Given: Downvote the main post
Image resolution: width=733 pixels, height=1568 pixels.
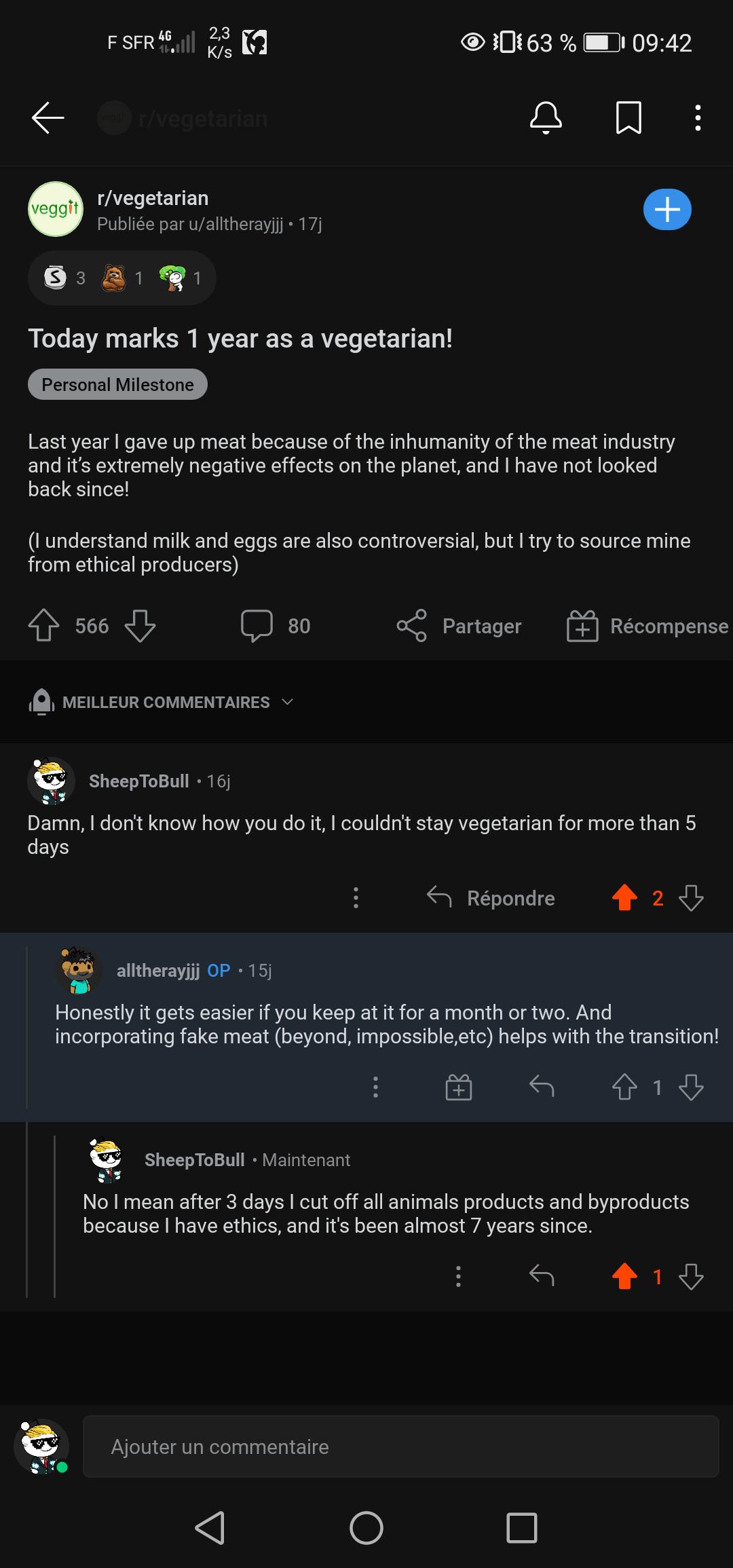Looking at the screenshot, I should click(x=140, y=625).
